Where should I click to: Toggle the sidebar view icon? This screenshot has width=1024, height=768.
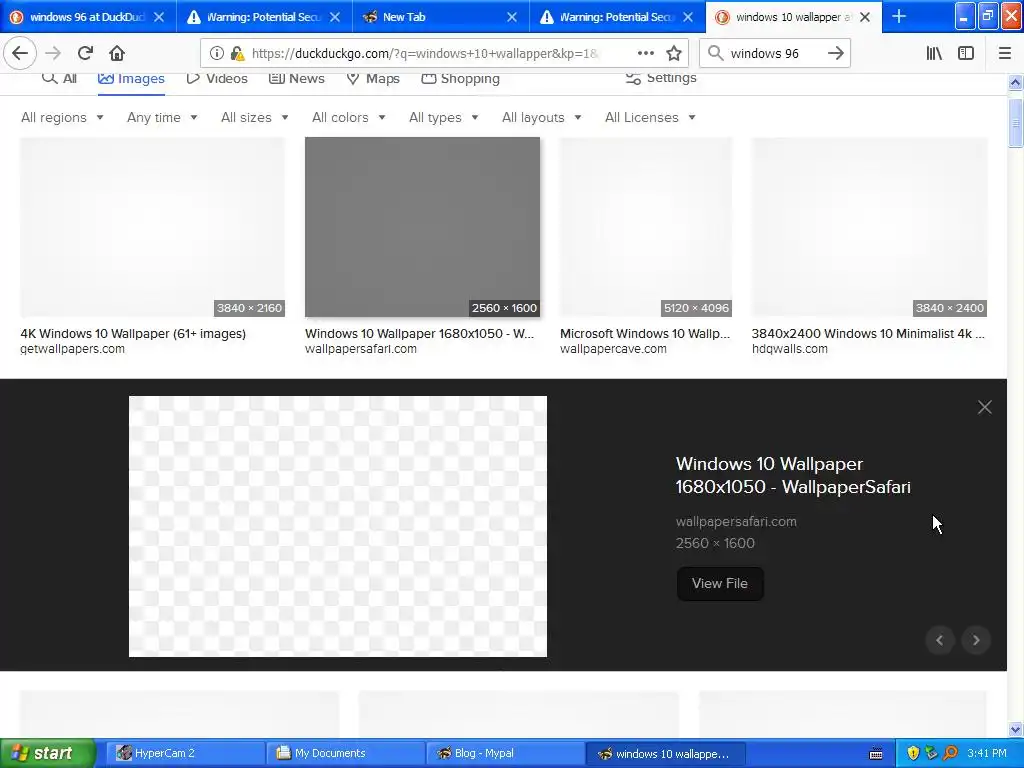pyautogui.click(x=966, y=54)
